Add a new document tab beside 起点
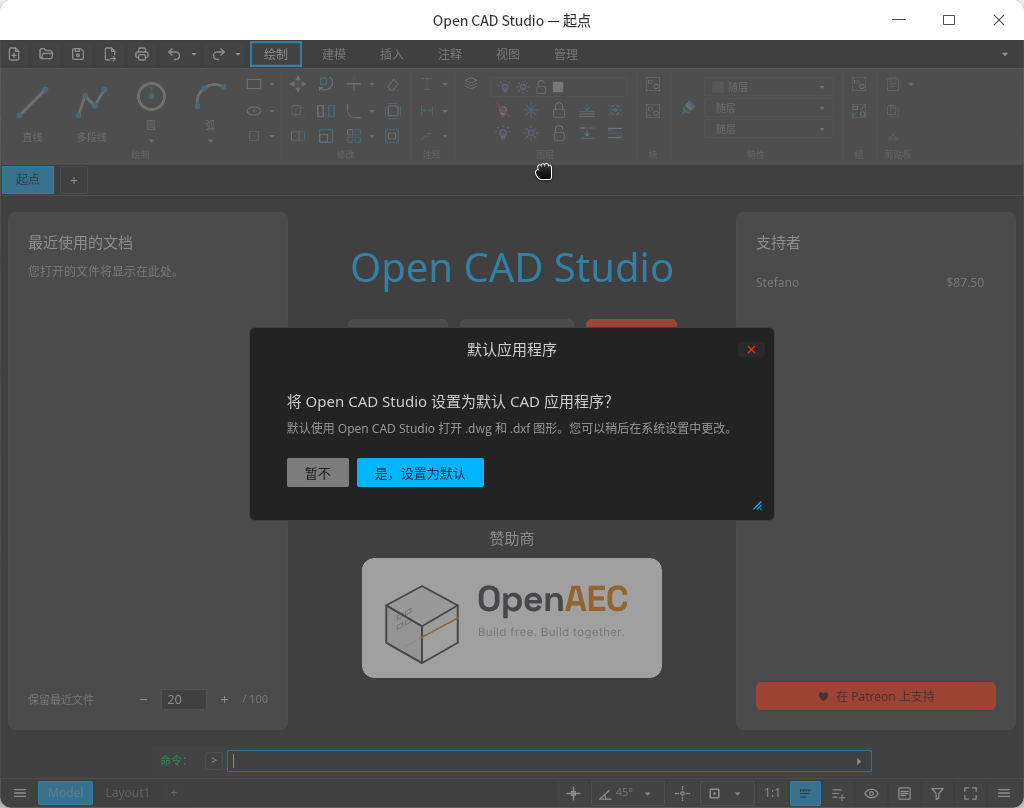1024x808 pixels. 74,180
